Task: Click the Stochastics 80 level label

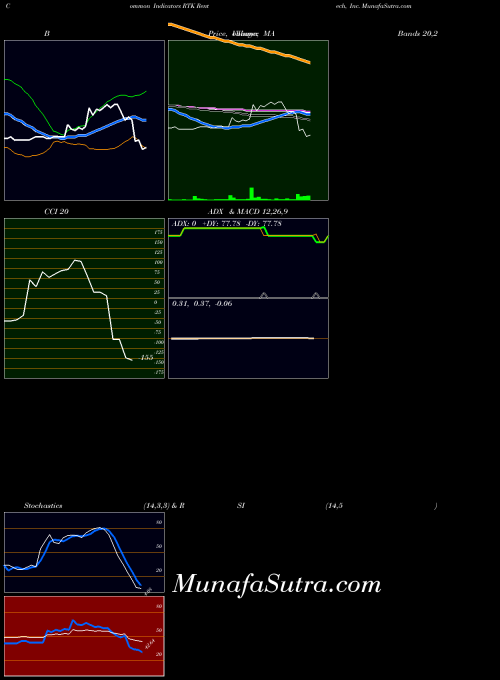Action: (x=159, y=523)
